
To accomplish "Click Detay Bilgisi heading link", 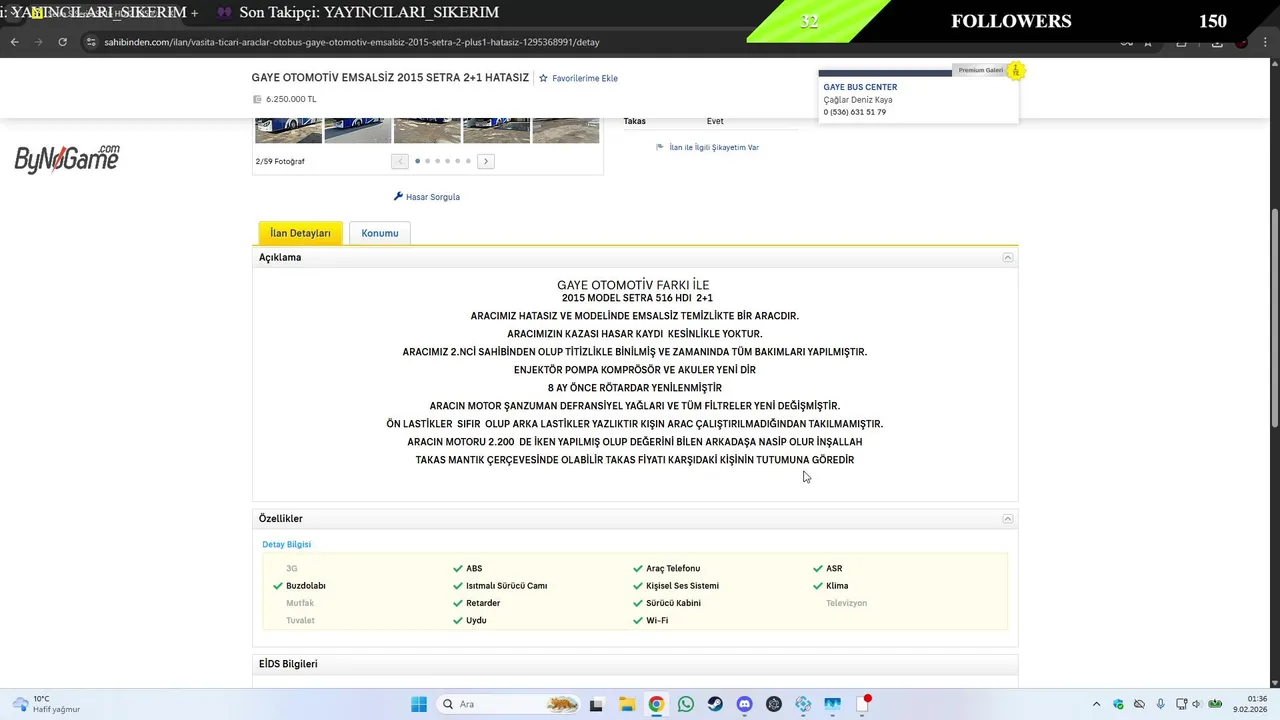I will tap(286, 544).
